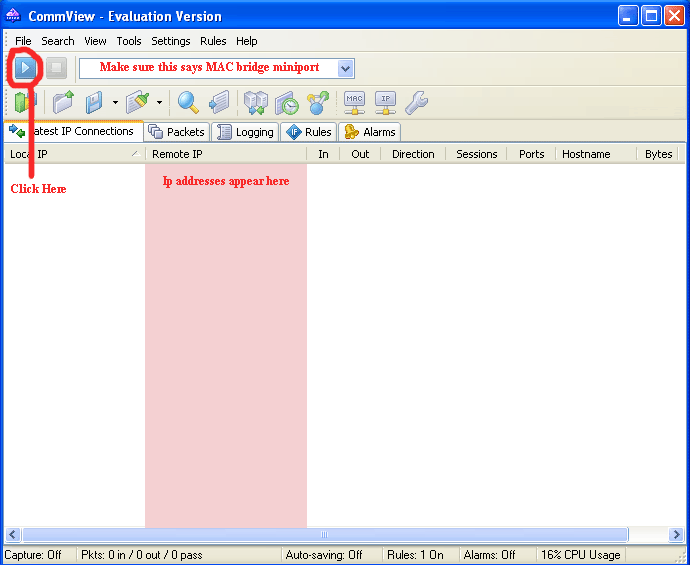Expand the arrow next to the brush icon
The width and height of the screenshot is (690, 565).
click(159, 103)
